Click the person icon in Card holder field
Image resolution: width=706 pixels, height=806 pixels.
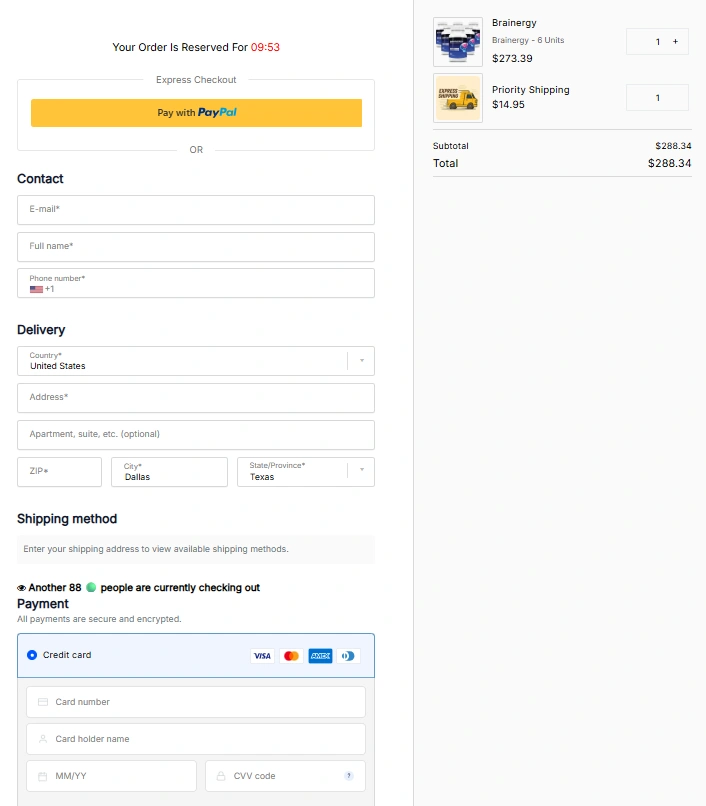42,738
